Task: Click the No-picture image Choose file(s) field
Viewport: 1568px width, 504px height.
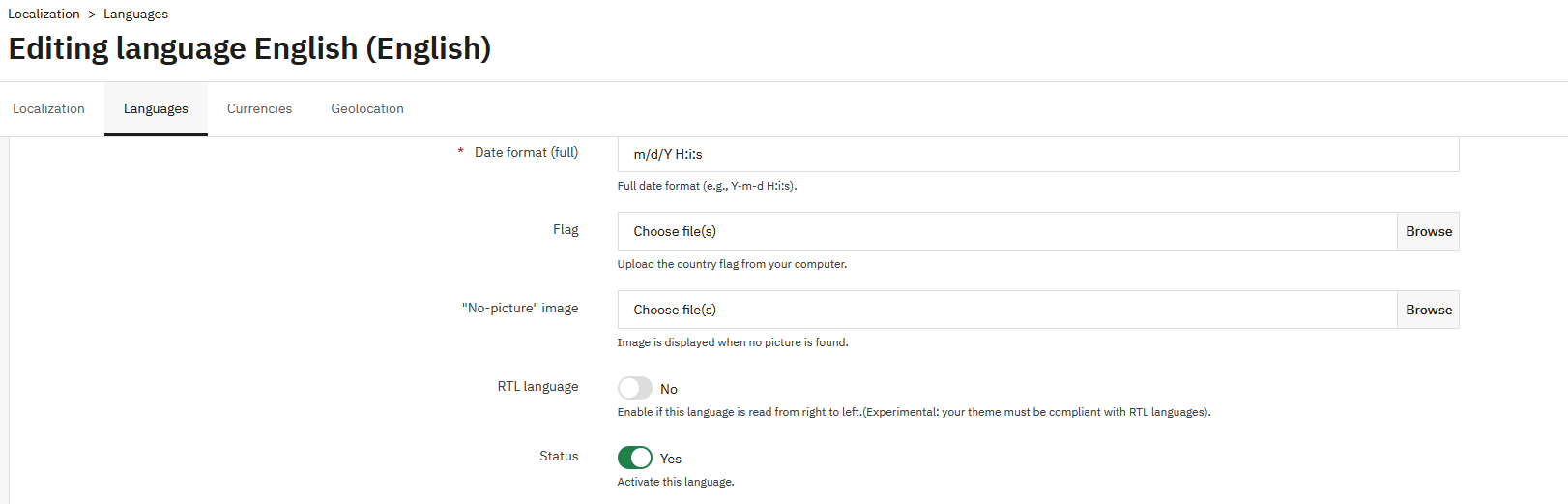Action: 1006,310
